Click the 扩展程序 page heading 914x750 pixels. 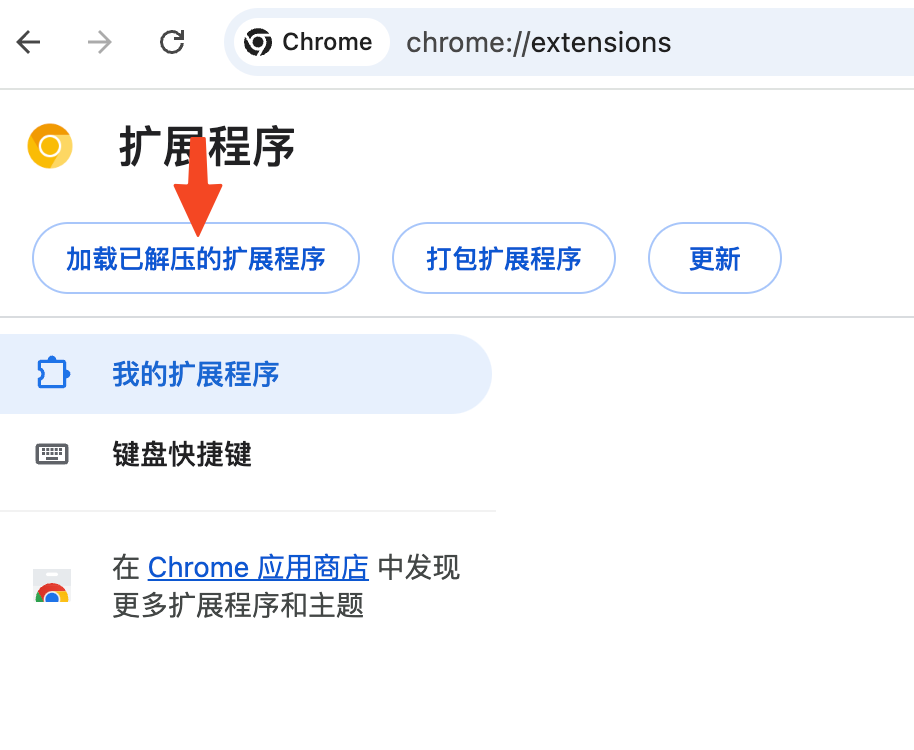pos(207,147)
